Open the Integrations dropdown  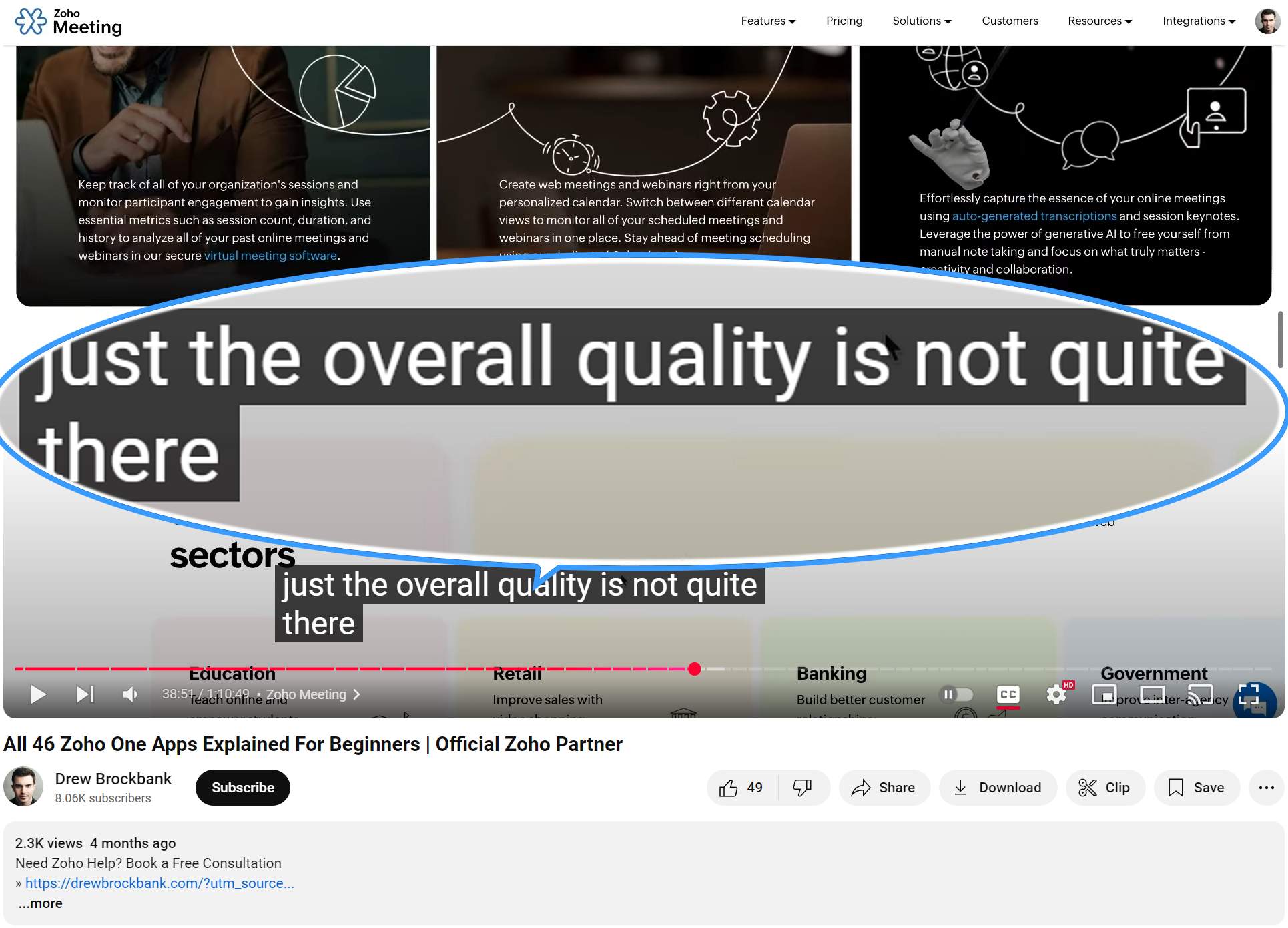click(x=1199, y=21)
